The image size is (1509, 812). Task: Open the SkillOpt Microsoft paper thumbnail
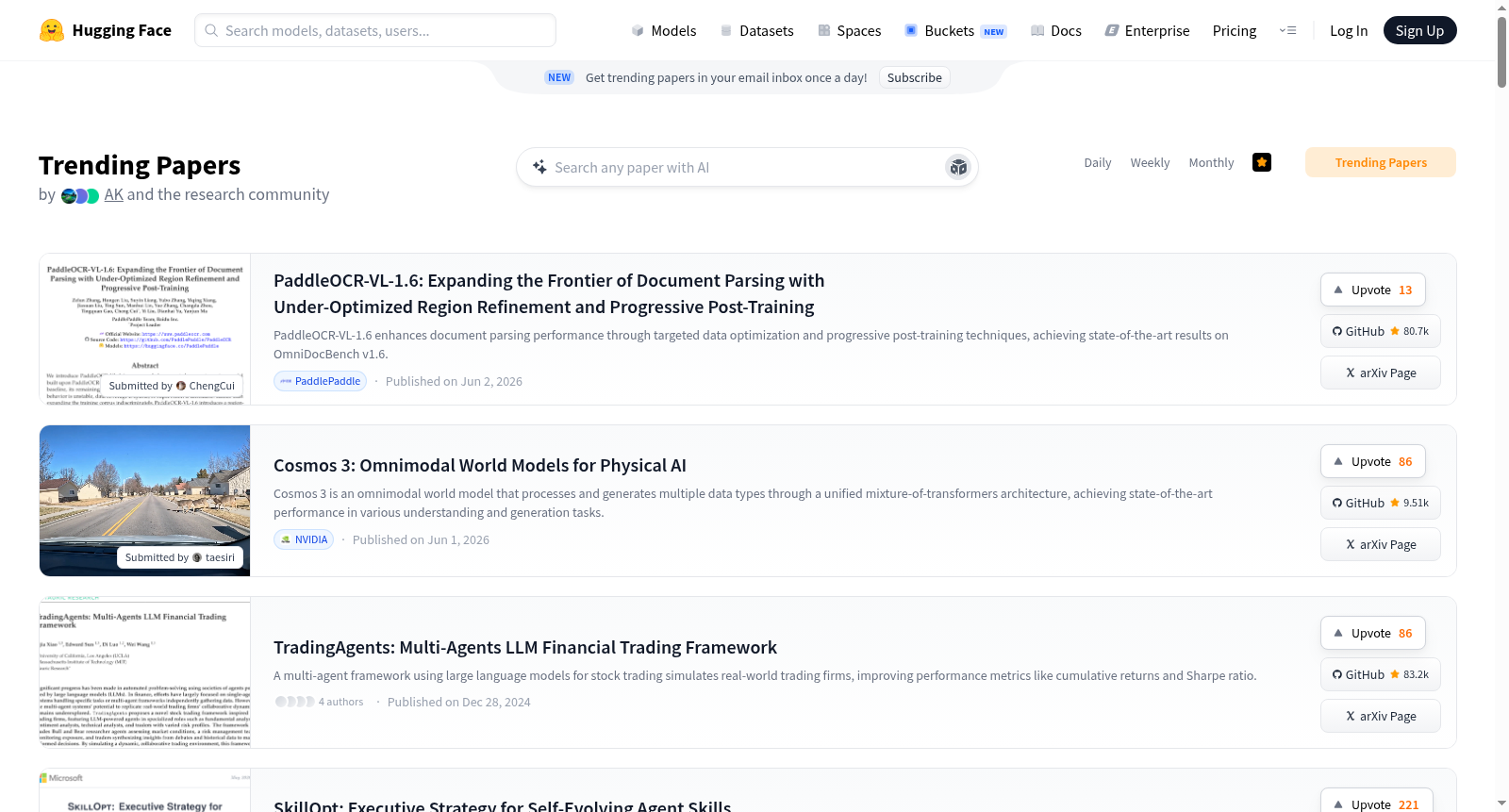click(145, 790)
